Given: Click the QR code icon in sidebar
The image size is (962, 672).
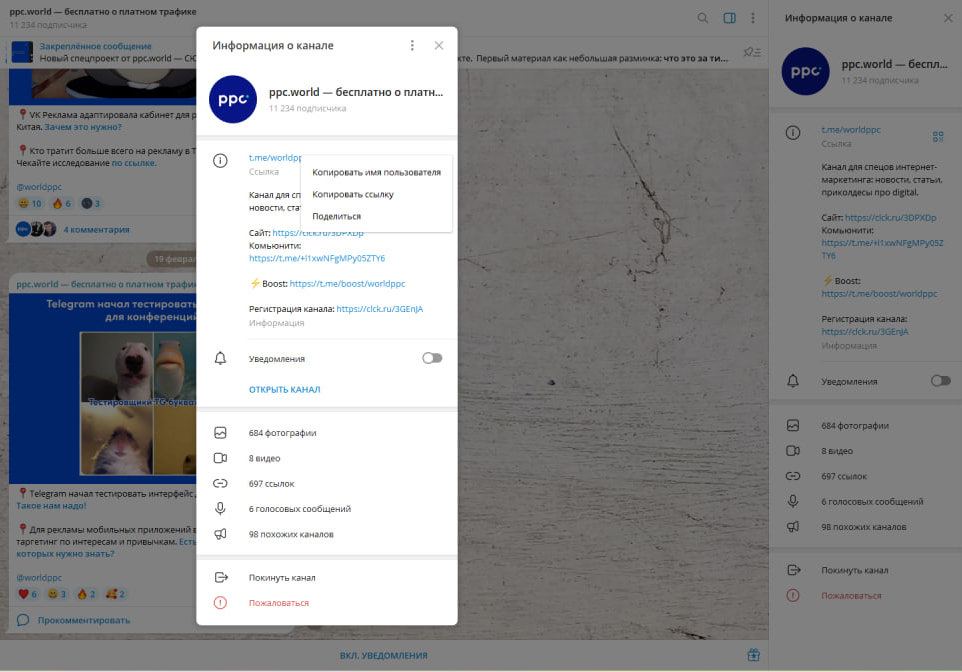Looking at the screenshot, I should pyautogui.click(x=938, y=136).
